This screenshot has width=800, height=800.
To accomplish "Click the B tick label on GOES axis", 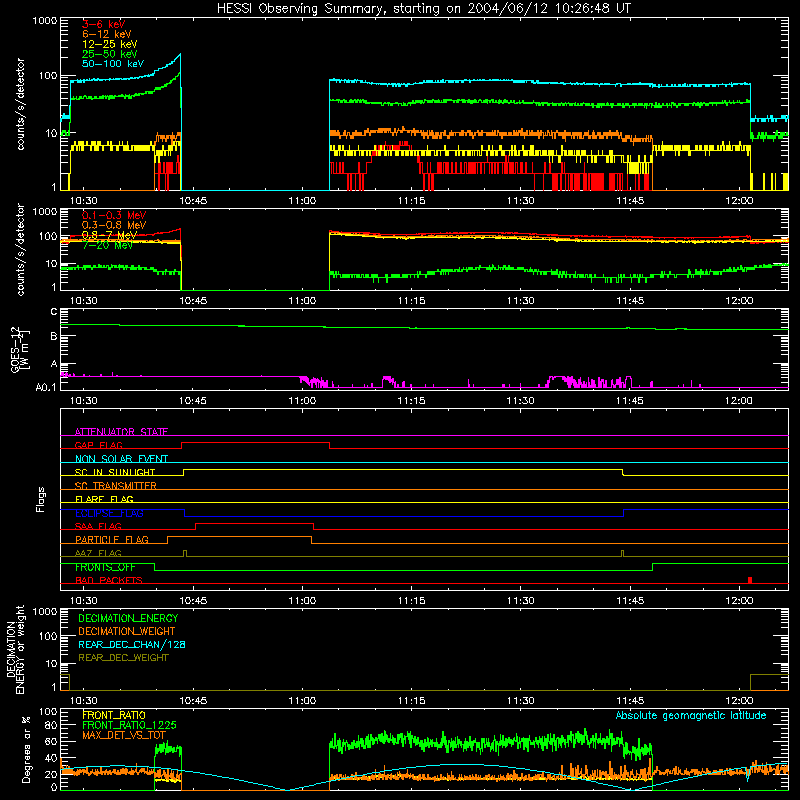I will tap(54, 337).
